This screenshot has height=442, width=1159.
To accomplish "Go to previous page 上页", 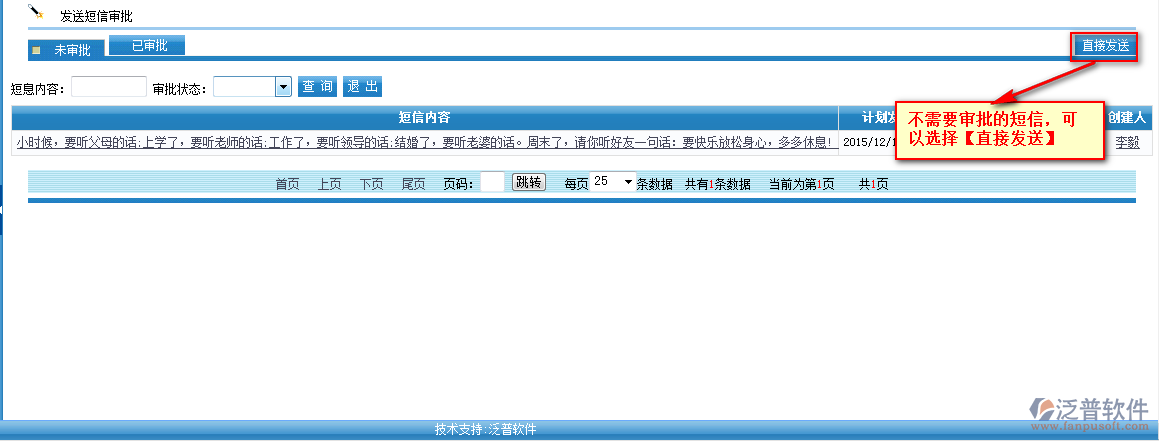I will pos(330,185).
